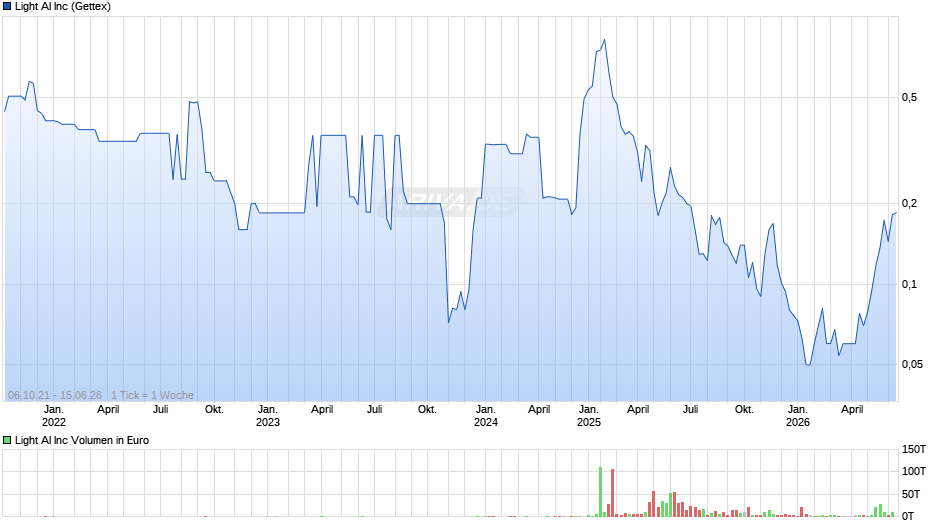The width and height of the screenshot is (940, 526).
Task: Click the blue legend square for Light AI Inc
Action: click(7, 7)
